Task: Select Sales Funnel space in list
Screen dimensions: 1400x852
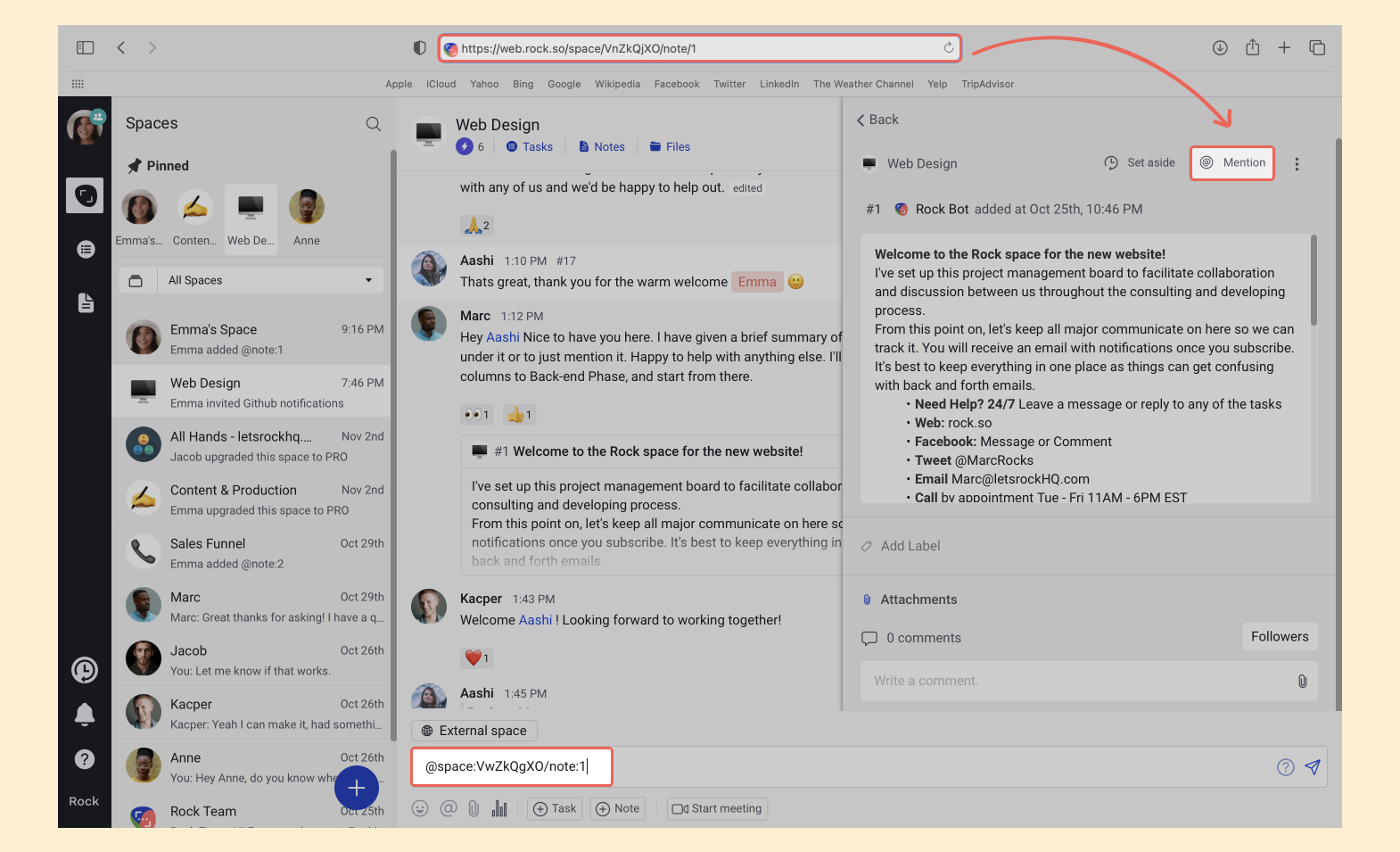Action: point(251,552)
